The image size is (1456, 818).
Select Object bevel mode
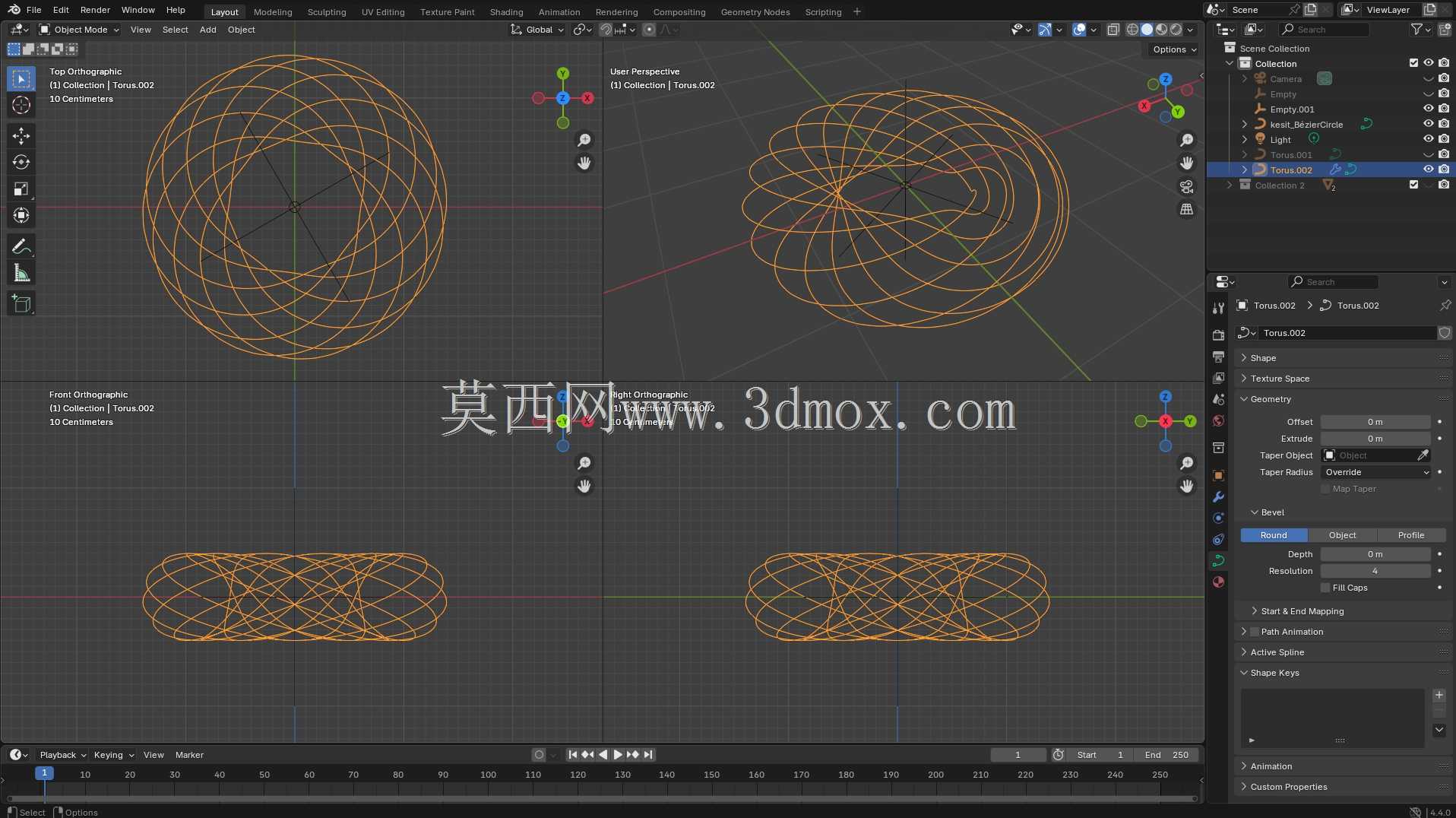pyautogui.click(x=1342, y=535)
